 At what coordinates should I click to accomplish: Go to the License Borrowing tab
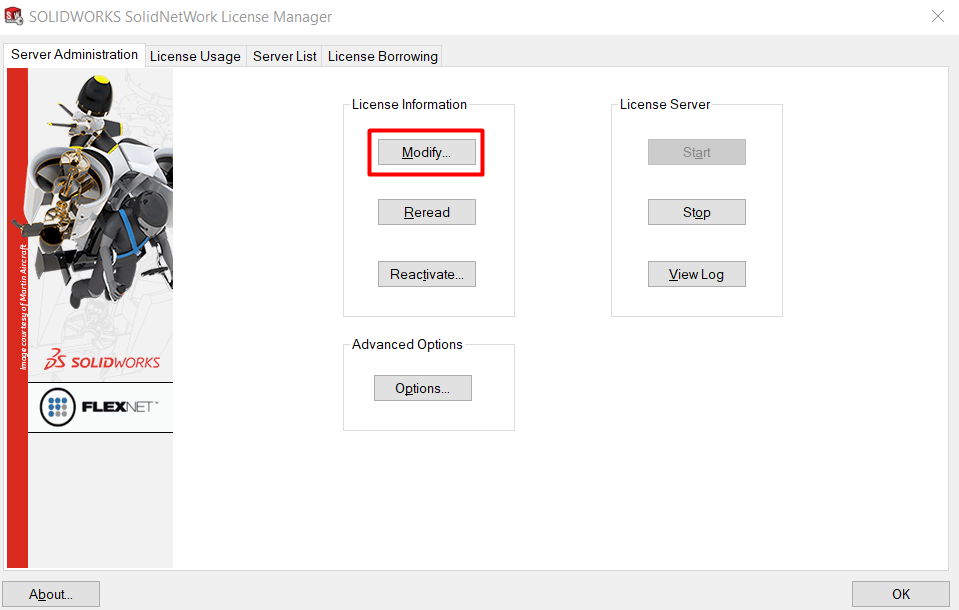point(383,56)
